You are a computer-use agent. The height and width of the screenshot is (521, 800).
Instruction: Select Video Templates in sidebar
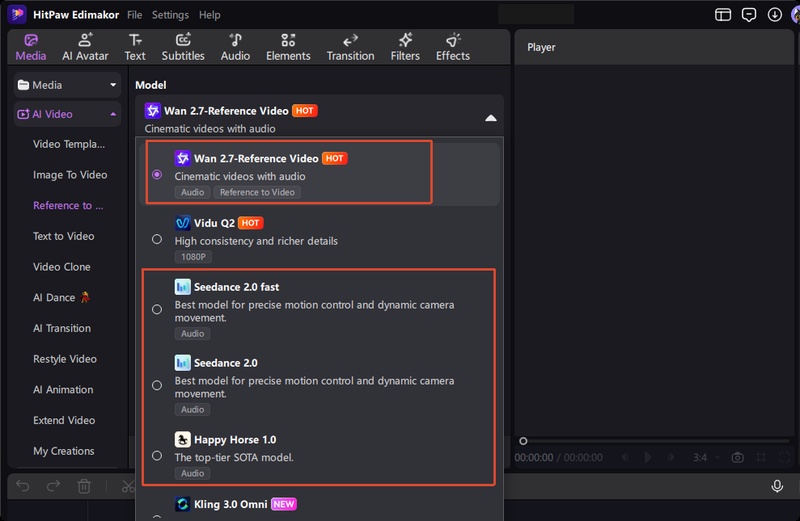click(69, 144)
